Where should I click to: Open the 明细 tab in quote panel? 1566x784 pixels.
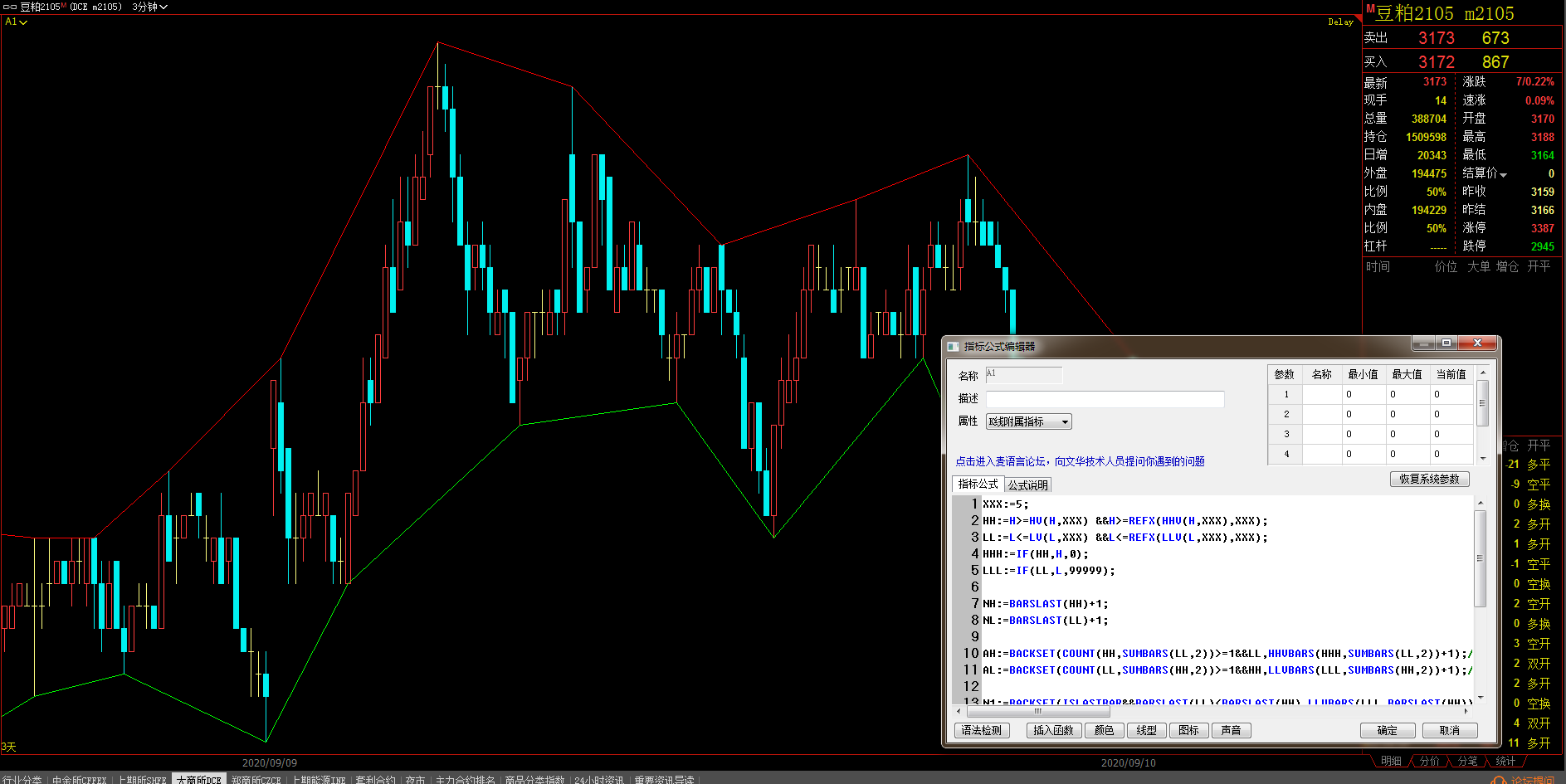1391,761
